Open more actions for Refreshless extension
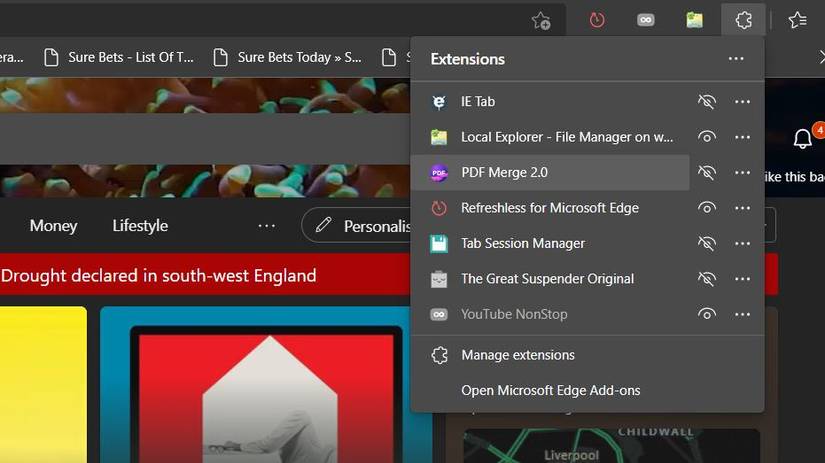 click(x=742, y=208)
